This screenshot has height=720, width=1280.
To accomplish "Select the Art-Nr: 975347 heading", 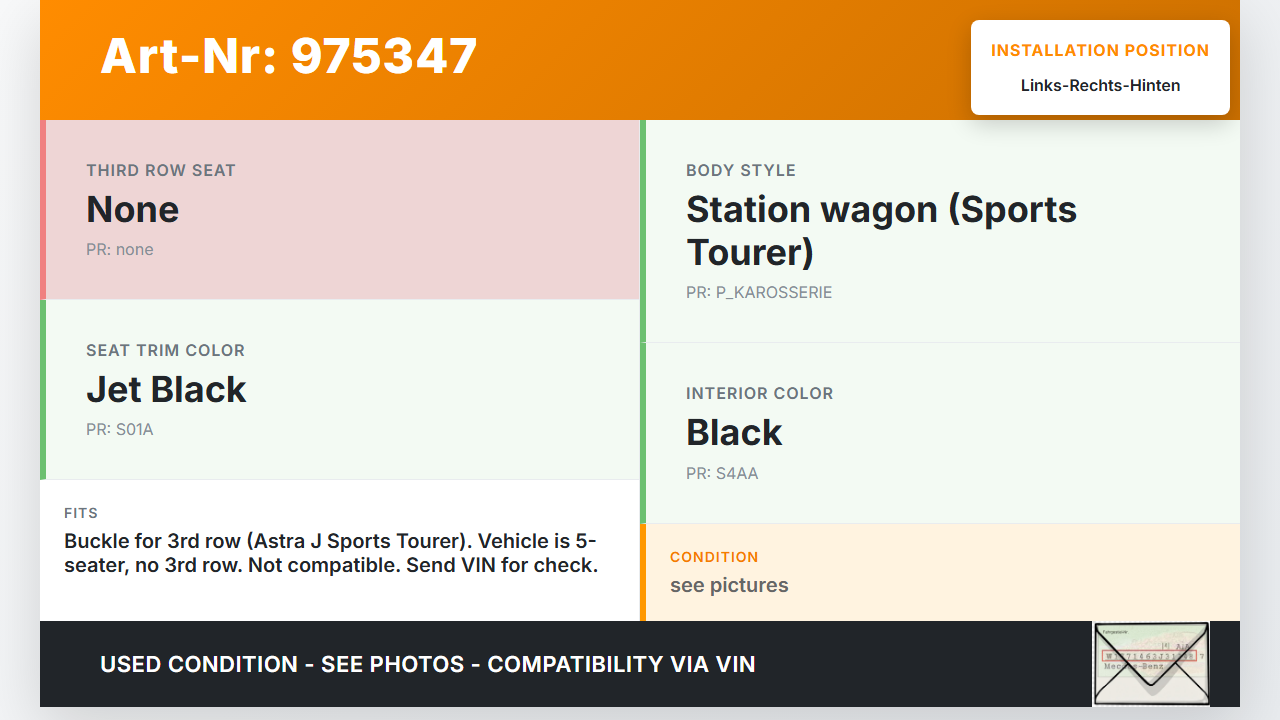I will (289, 56).
